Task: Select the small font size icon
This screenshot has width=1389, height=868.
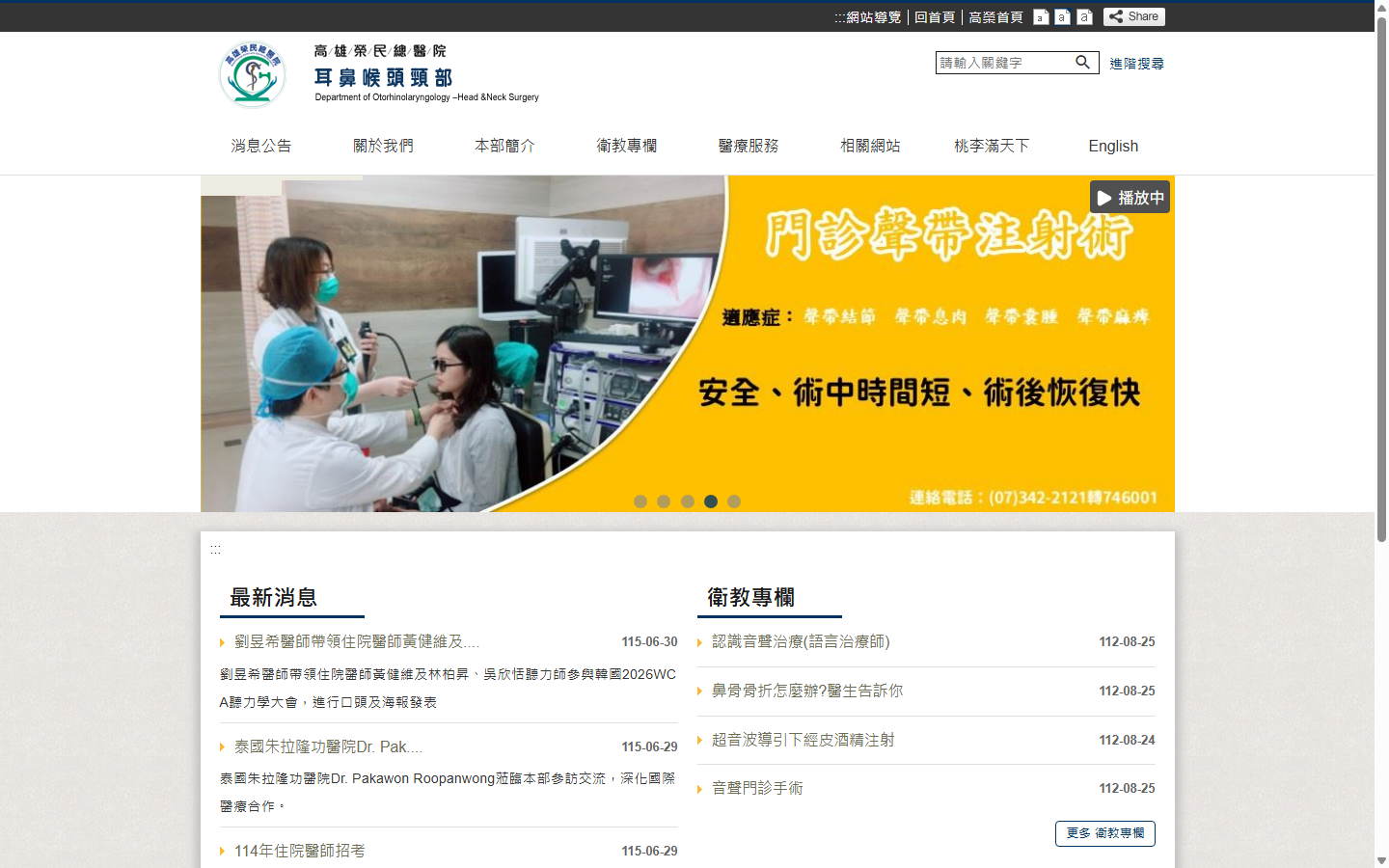Action: pos(1041,17)
